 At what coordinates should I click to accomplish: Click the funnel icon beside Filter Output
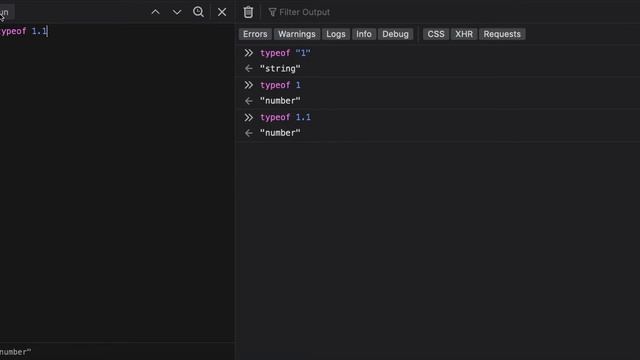tap(272, 12)
